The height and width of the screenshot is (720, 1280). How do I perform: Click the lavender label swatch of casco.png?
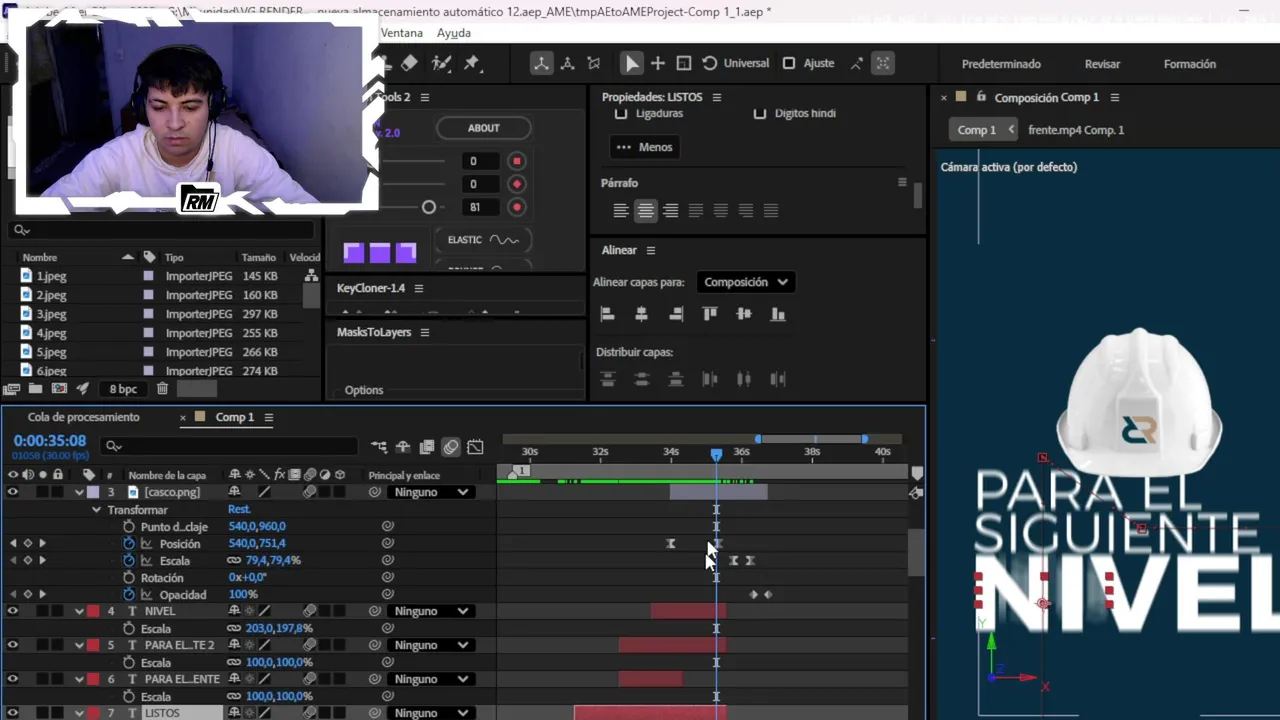[93, 492]
